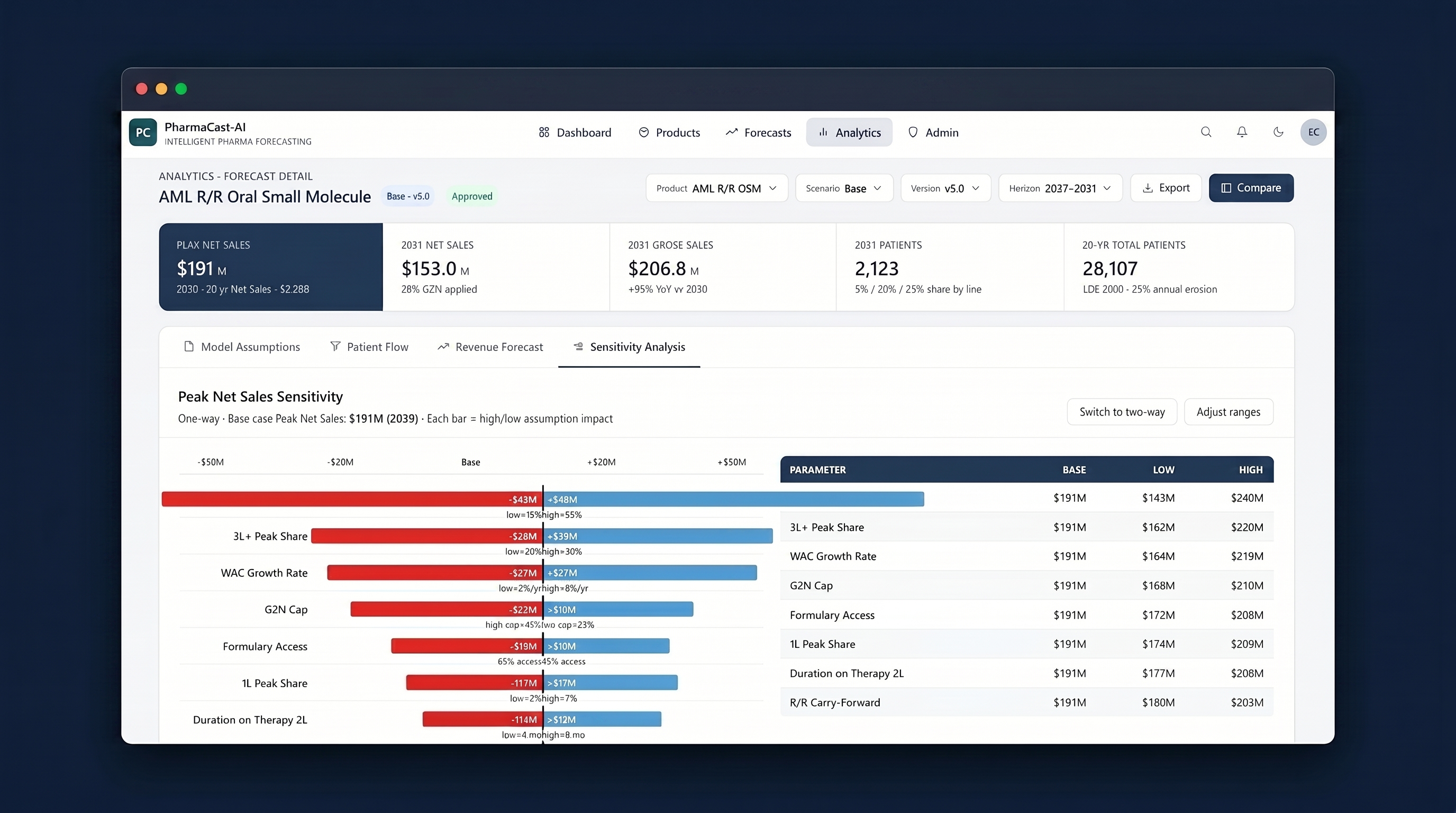
Task: Click the Export download icon
Action: click(x=1148, y=188)
